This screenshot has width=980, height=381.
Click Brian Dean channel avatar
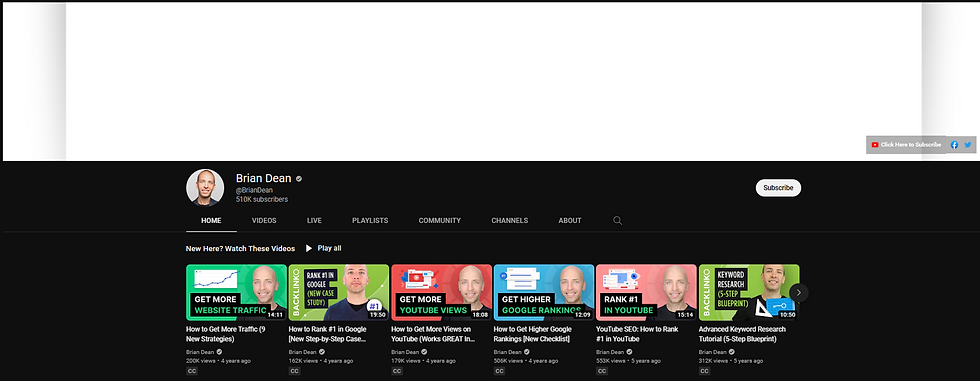pos(205,187)
